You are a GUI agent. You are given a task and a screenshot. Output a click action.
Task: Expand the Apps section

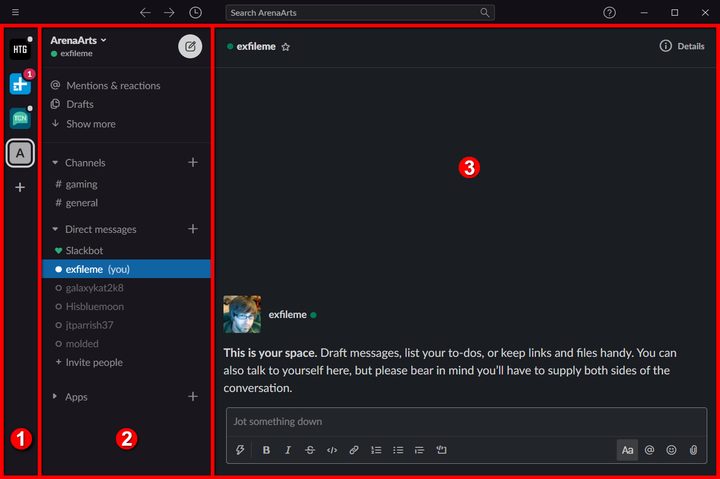coord(55,396)
